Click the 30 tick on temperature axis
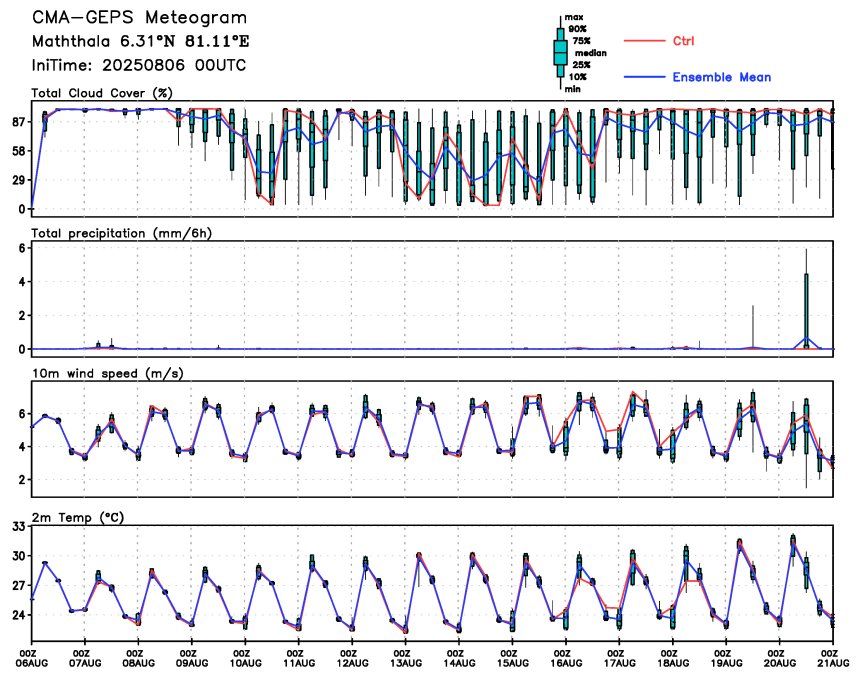860x679 pixels. (19, 556)
